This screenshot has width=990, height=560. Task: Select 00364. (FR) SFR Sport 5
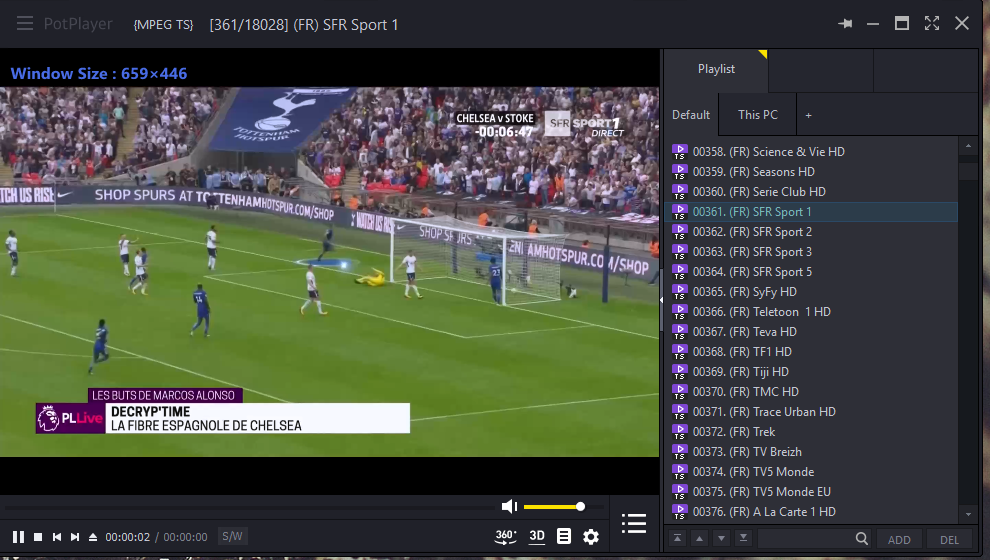pyautogui.click(x=811, y=271)
